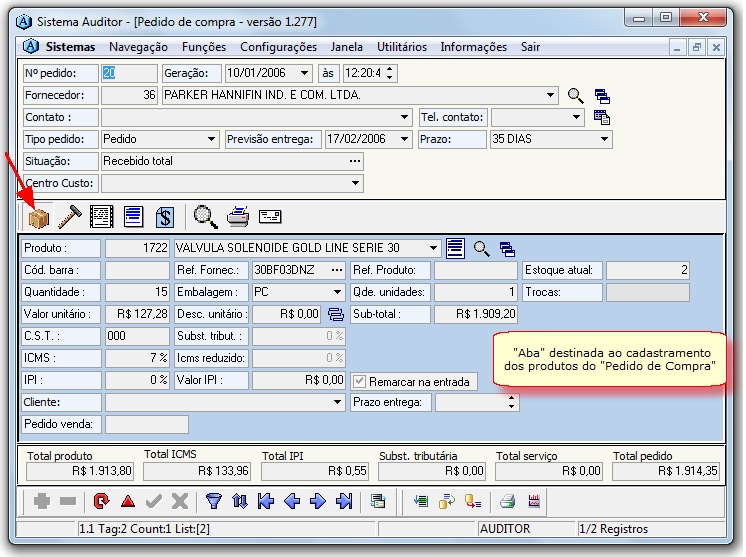Click the magnifier preview icon in tab toolbar
Image resolution: width=746 pixels, height=557 pixels.
pyautogui.click(x=206, y=216)
